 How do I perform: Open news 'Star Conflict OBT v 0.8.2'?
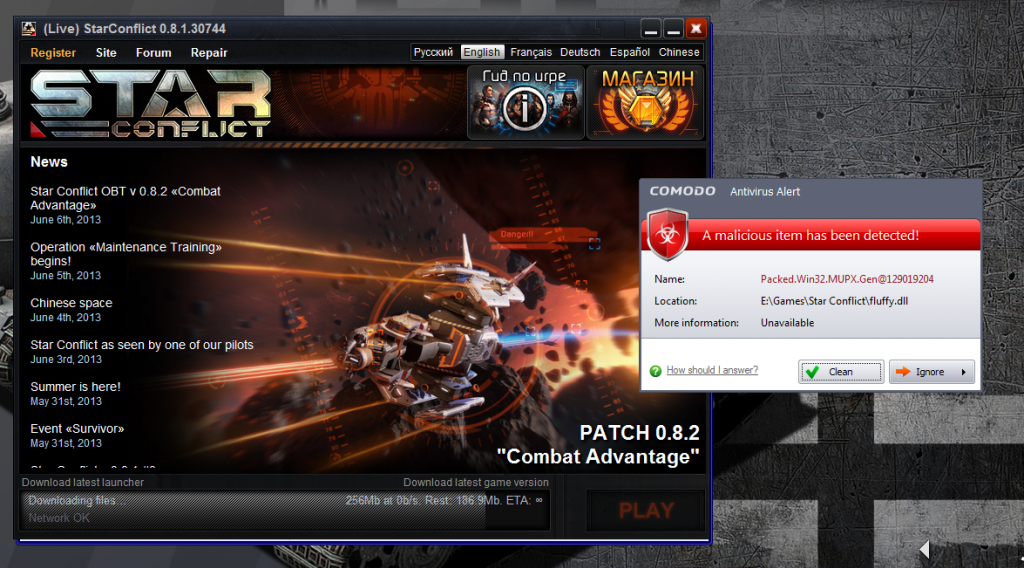pyautogui.click(x=125, y=198)
